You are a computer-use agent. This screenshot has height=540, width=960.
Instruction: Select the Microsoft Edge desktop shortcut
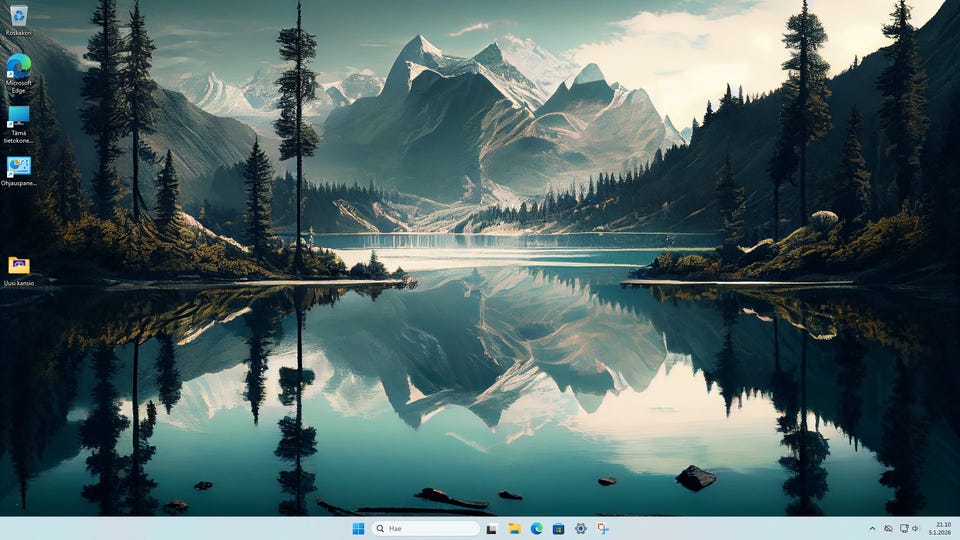click(x=18, y=73)
